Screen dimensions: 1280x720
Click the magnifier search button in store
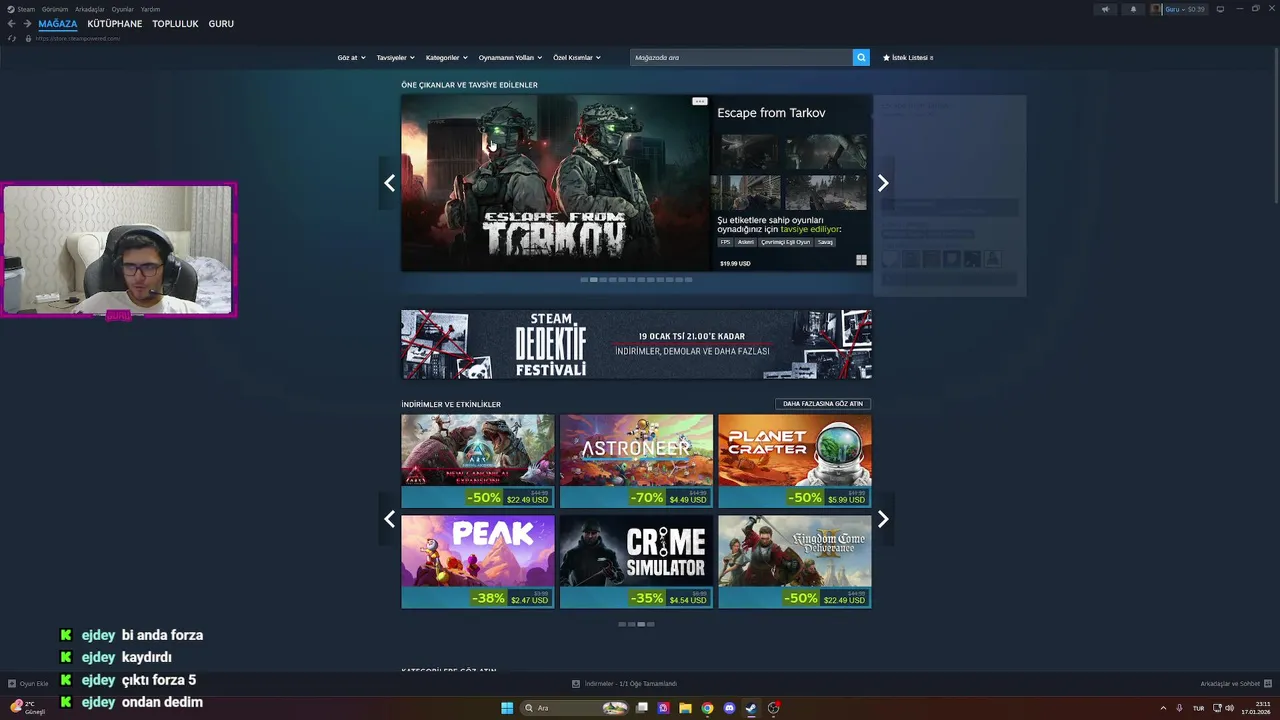point(861,58)
